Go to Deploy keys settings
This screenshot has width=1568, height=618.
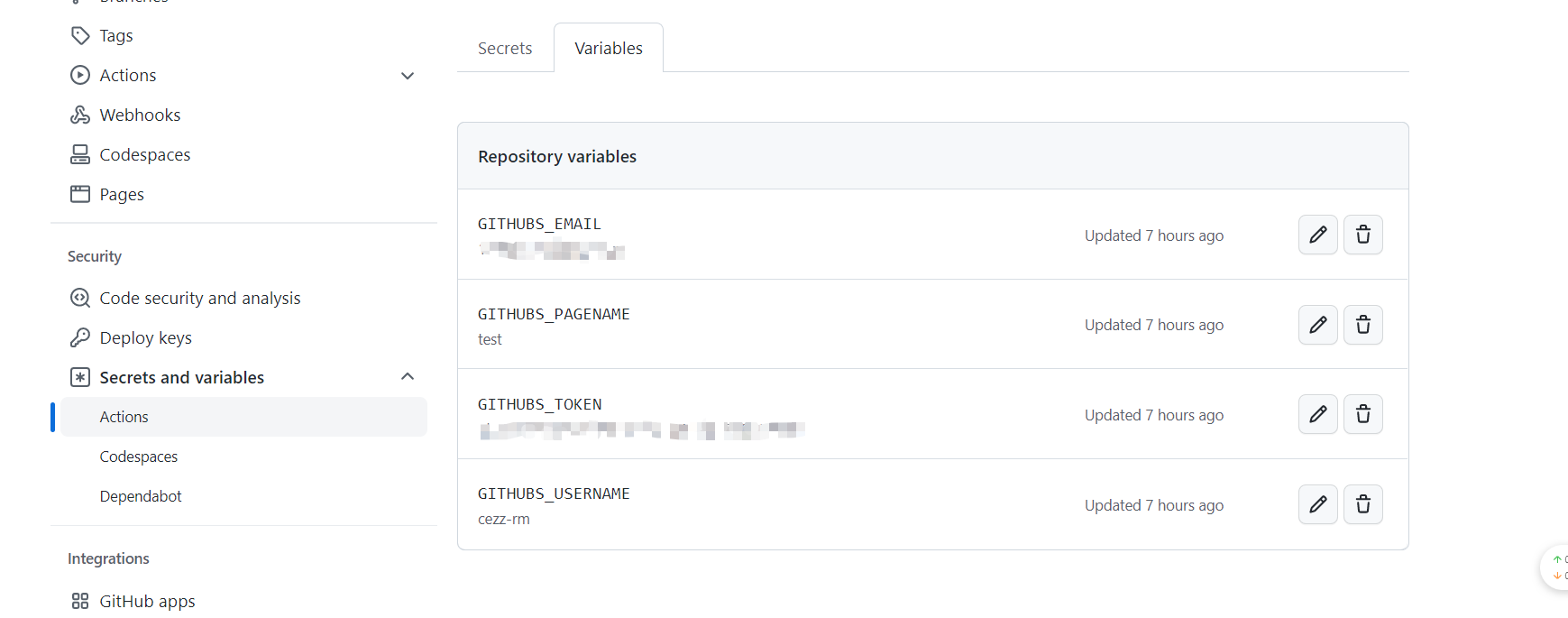pos(145,337)
